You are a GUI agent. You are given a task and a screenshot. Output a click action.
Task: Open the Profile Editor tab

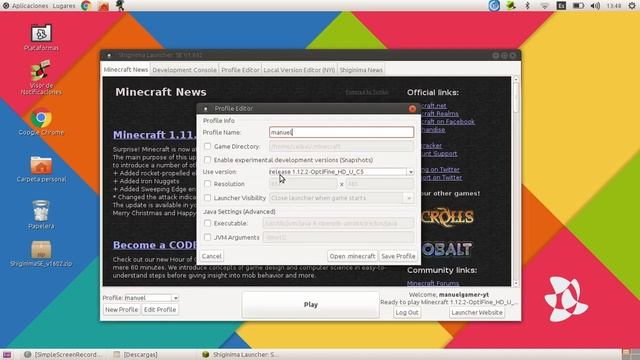240,70
